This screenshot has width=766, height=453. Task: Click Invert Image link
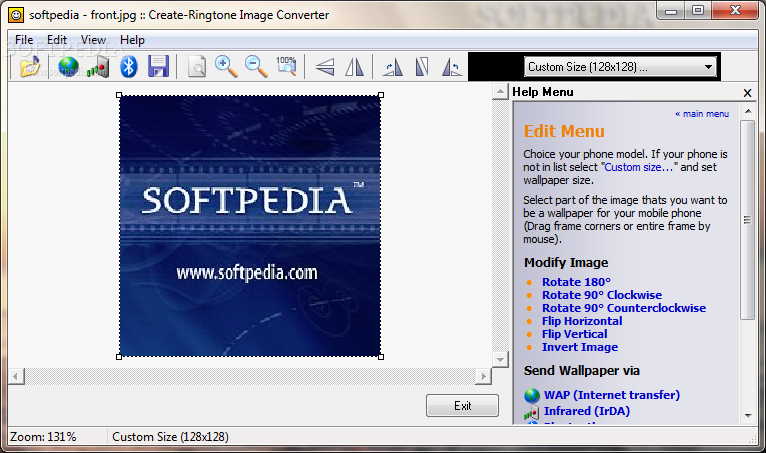(x=580, y=347)
